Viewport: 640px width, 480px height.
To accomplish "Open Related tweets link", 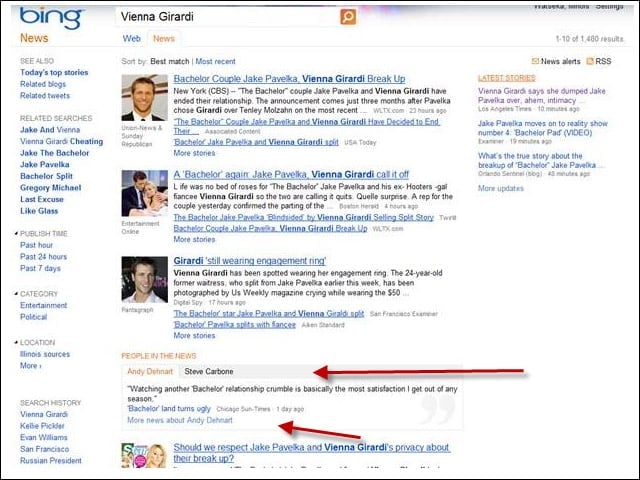I will (45, 96).
